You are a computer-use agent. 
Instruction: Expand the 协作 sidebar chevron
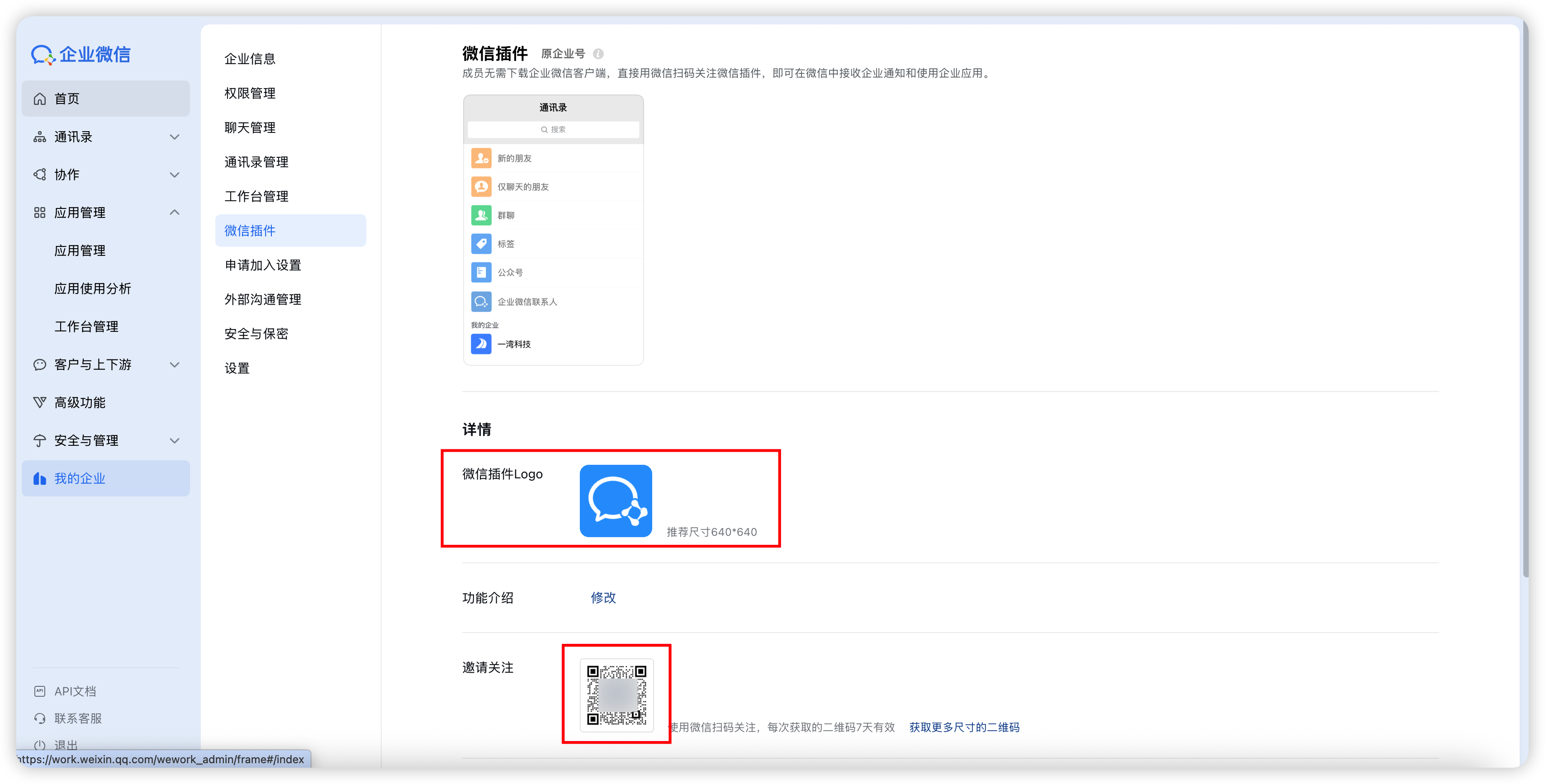point(175,175)
